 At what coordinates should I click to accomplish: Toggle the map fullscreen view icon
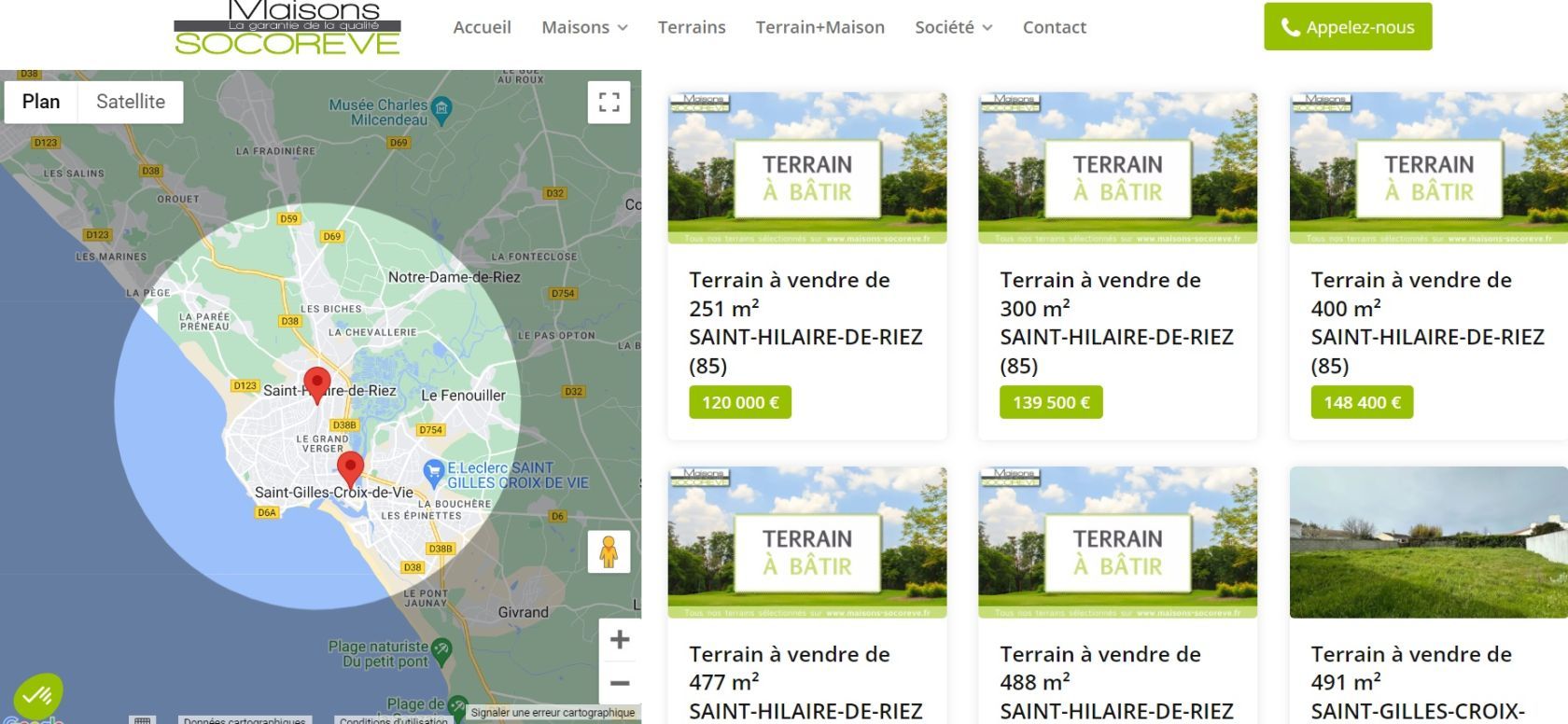click(609, 103)
